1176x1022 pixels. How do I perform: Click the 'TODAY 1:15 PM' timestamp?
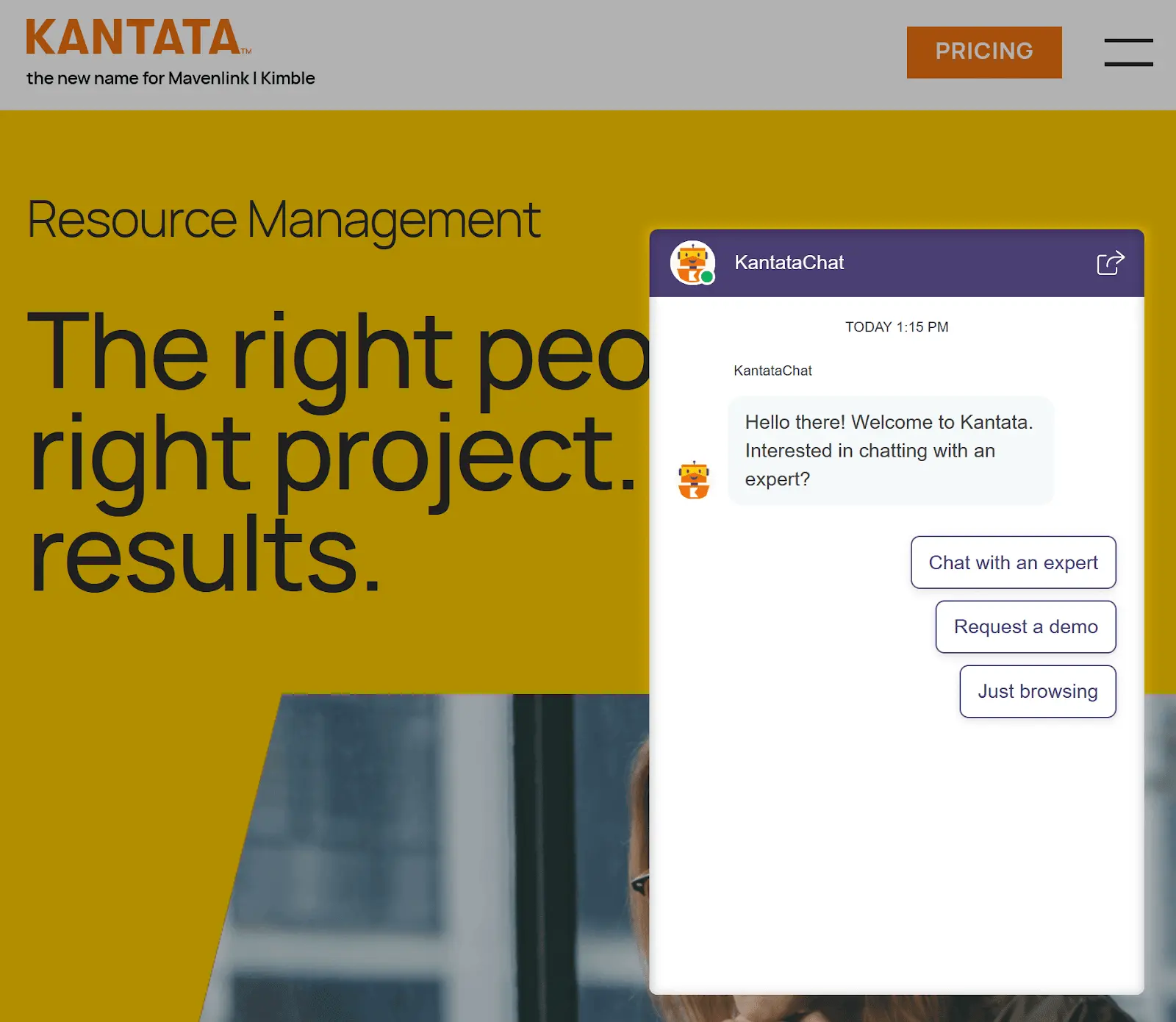(897, 326)
